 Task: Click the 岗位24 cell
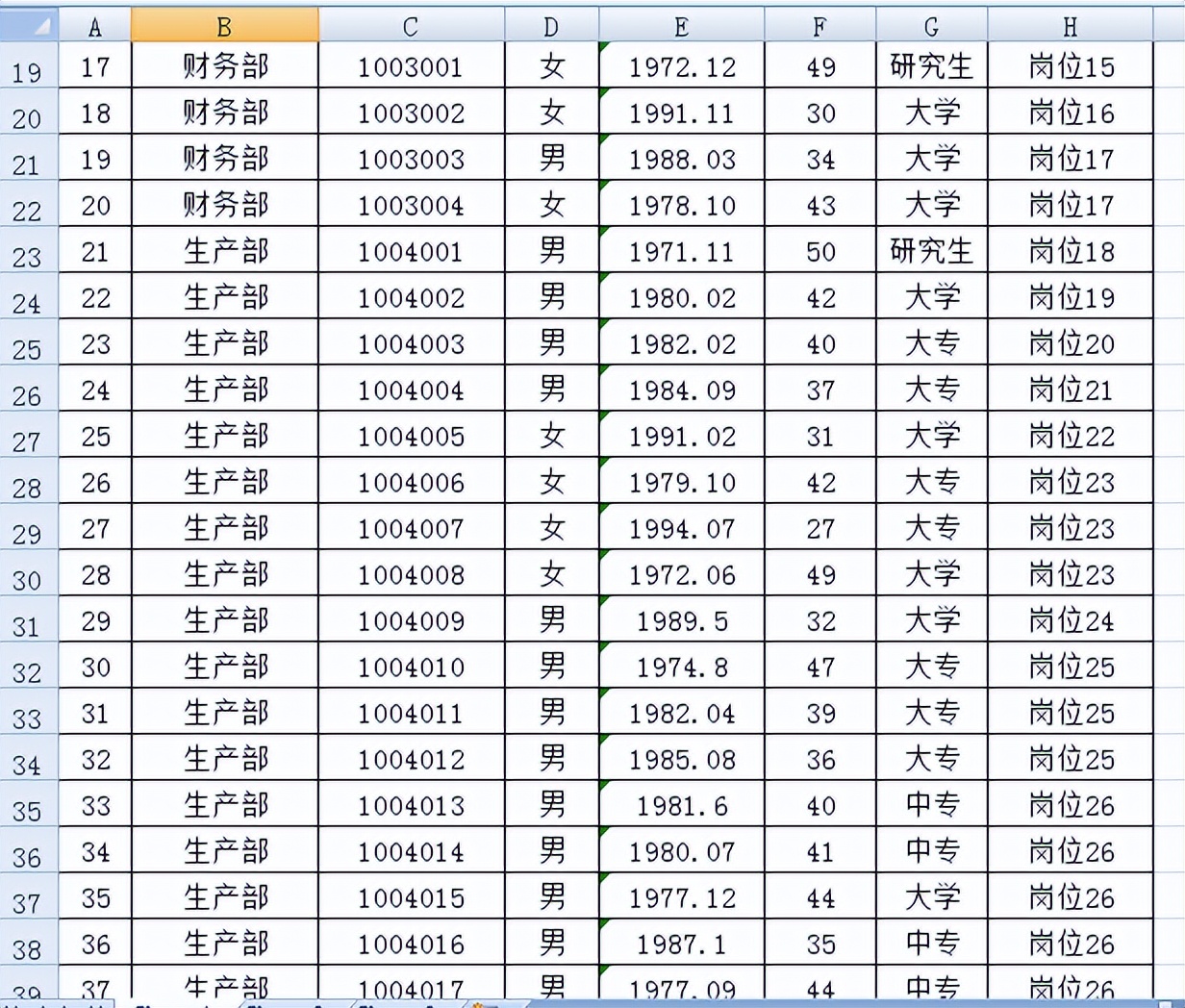1070,620
